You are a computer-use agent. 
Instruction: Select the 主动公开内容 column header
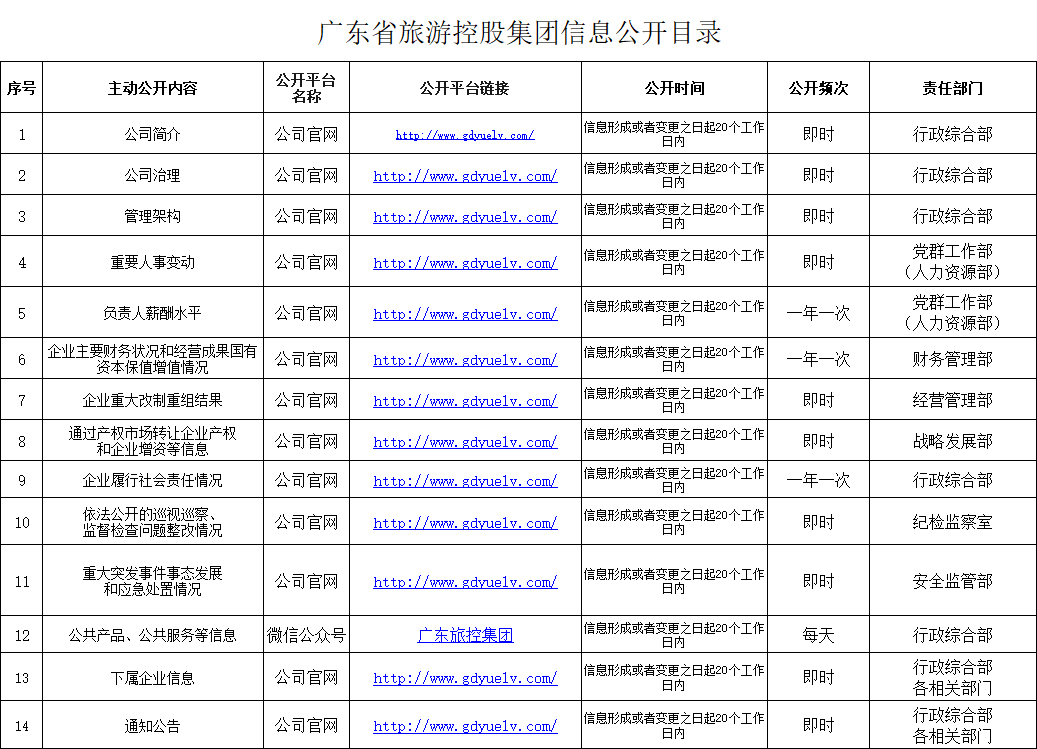pyautogui.click(x=153, y=88)
